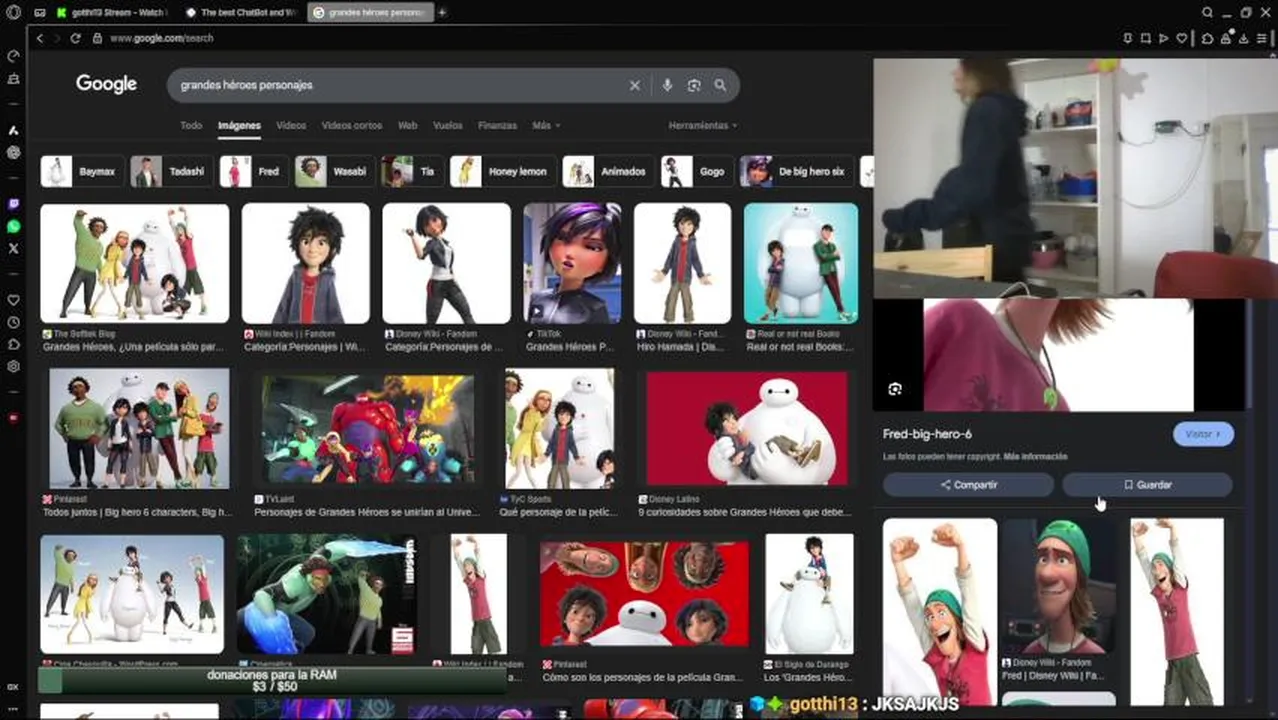This screenshot has height=720, width=1278.
Task: Open the TVLaint armored heroes image
Action: pyautogui.click(x=368, y=430)
